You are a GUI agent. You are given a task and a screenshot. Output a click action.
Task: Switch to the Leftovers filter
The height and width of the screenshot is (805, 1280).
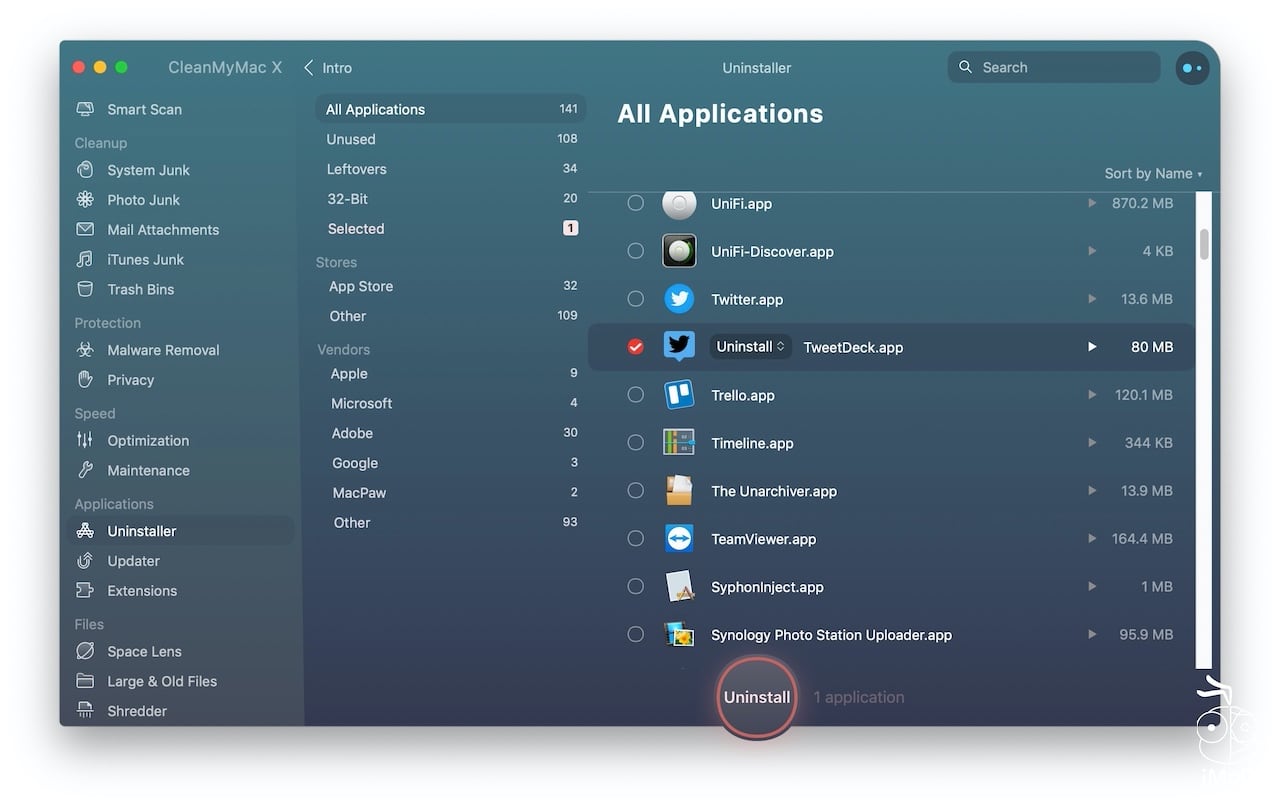click(x=356, y=169)
